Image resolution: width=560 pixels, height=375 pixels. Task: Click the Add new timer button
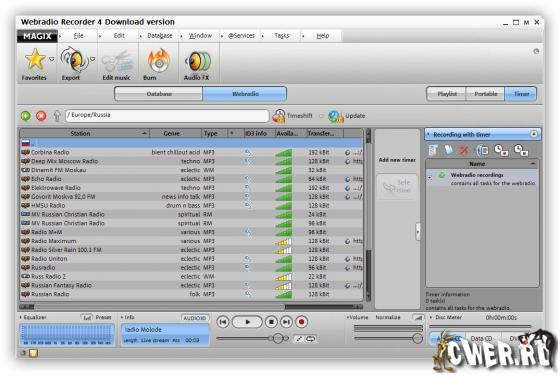(x=397, y=160)
